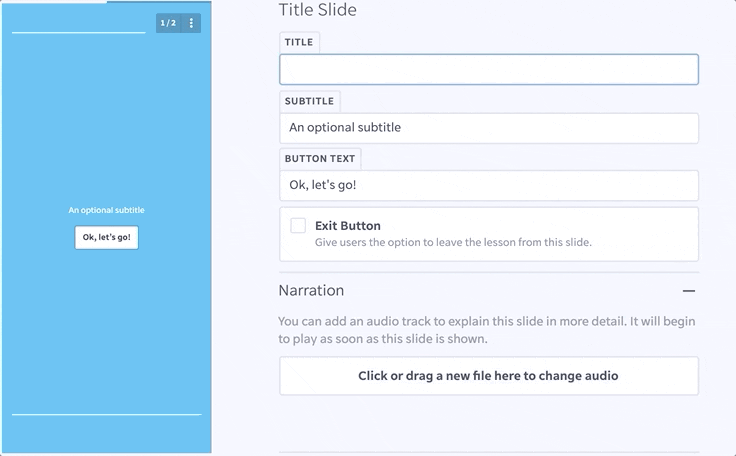Focus the Button Text input field
The height and width of the screenshot is (456, 736).
point(488,186)
